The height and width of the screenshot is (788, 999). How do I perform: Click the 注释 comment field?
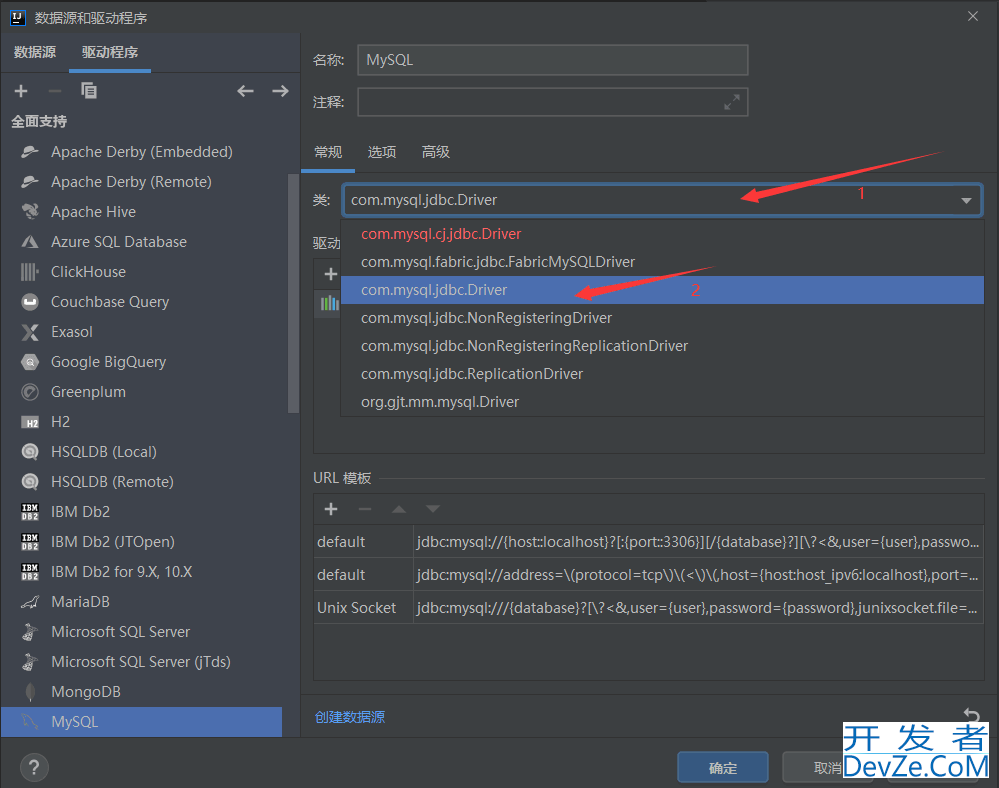(552, 102)
